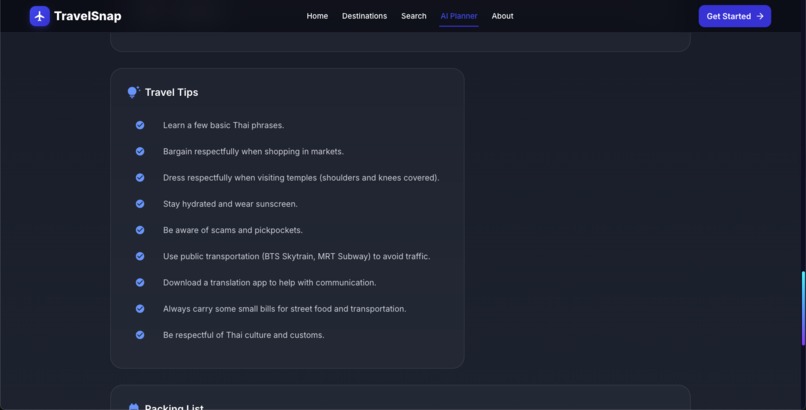
Task: Click the arrow icon in Get Started
Action: click(760, 16)
